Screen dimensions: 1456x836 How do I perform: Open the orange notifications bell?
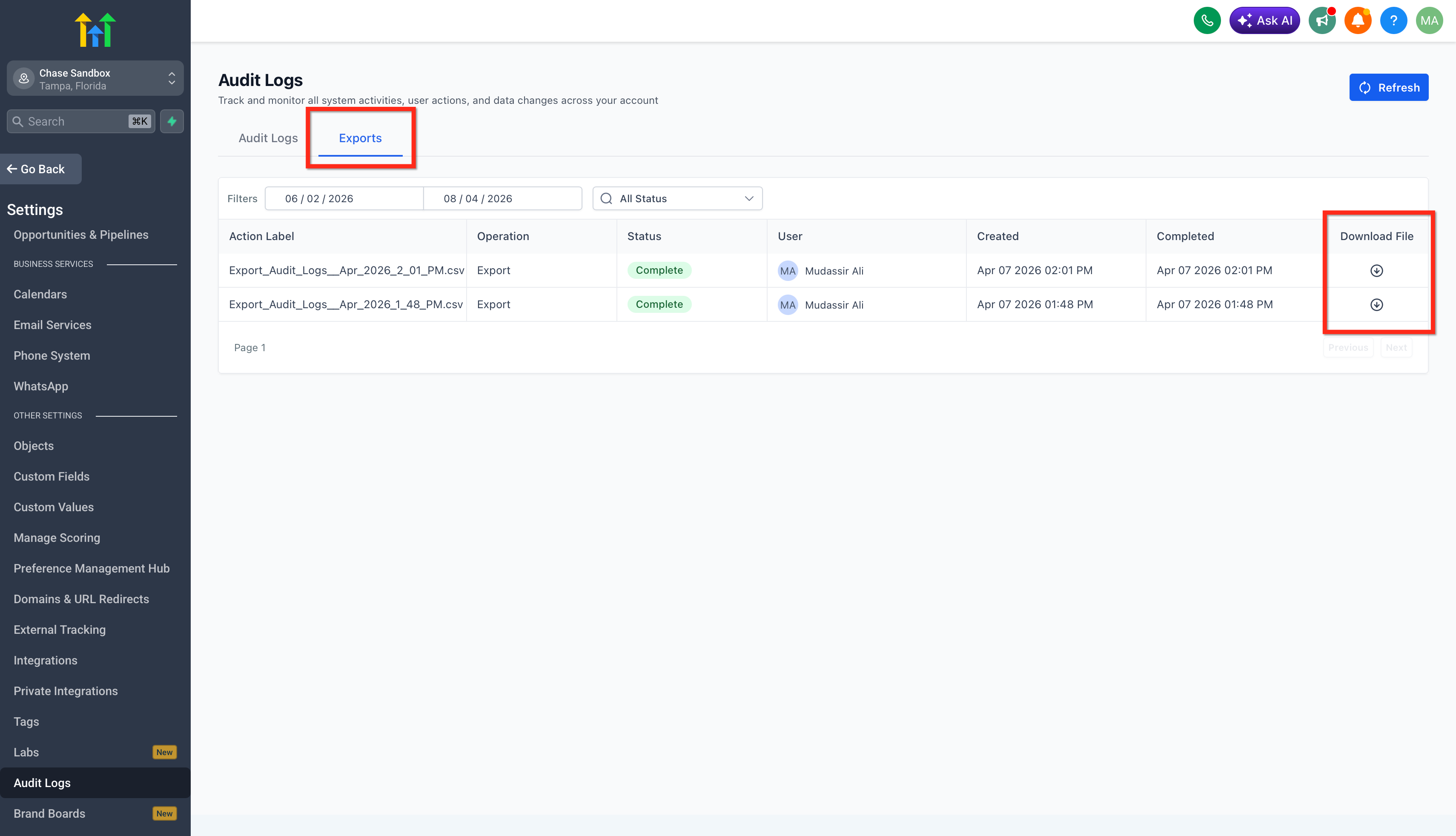coord(1357,21)
